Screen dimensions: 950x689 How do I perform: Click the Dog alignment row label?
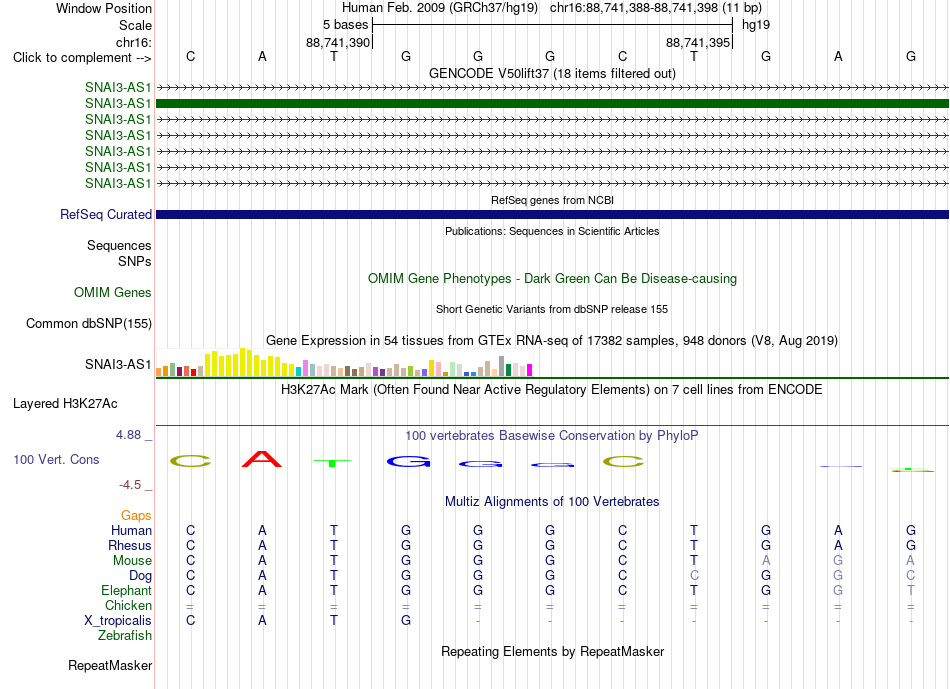pos(140,576)
